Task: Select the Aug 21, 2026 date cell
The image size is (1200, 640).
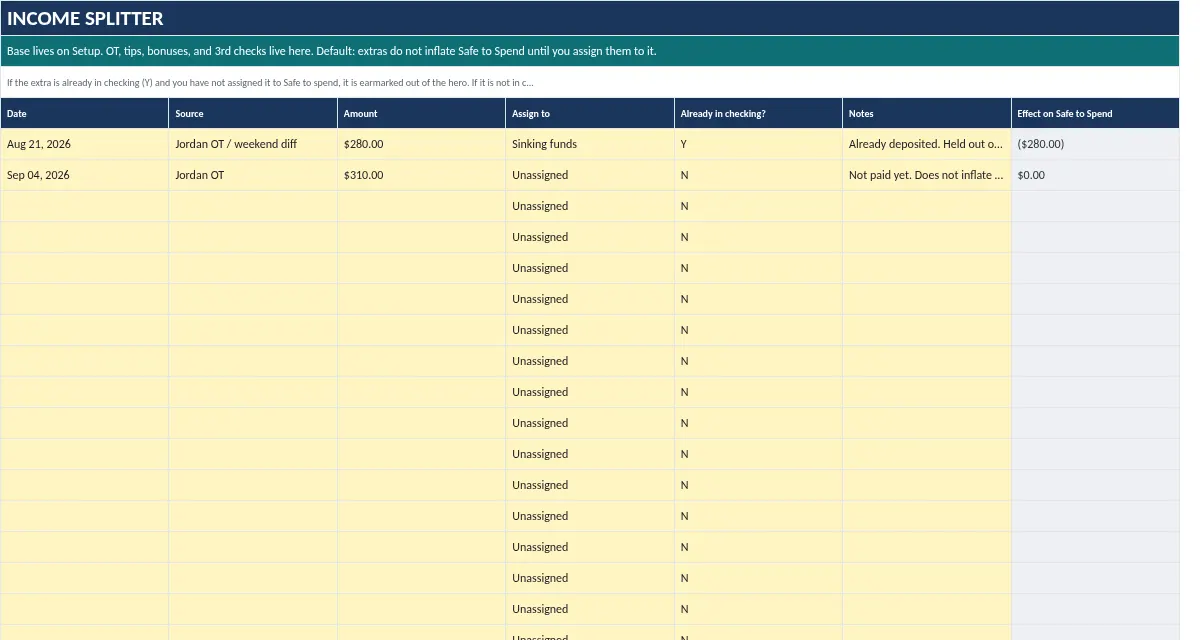Action: pyautogui.click(x=84, y=144)
